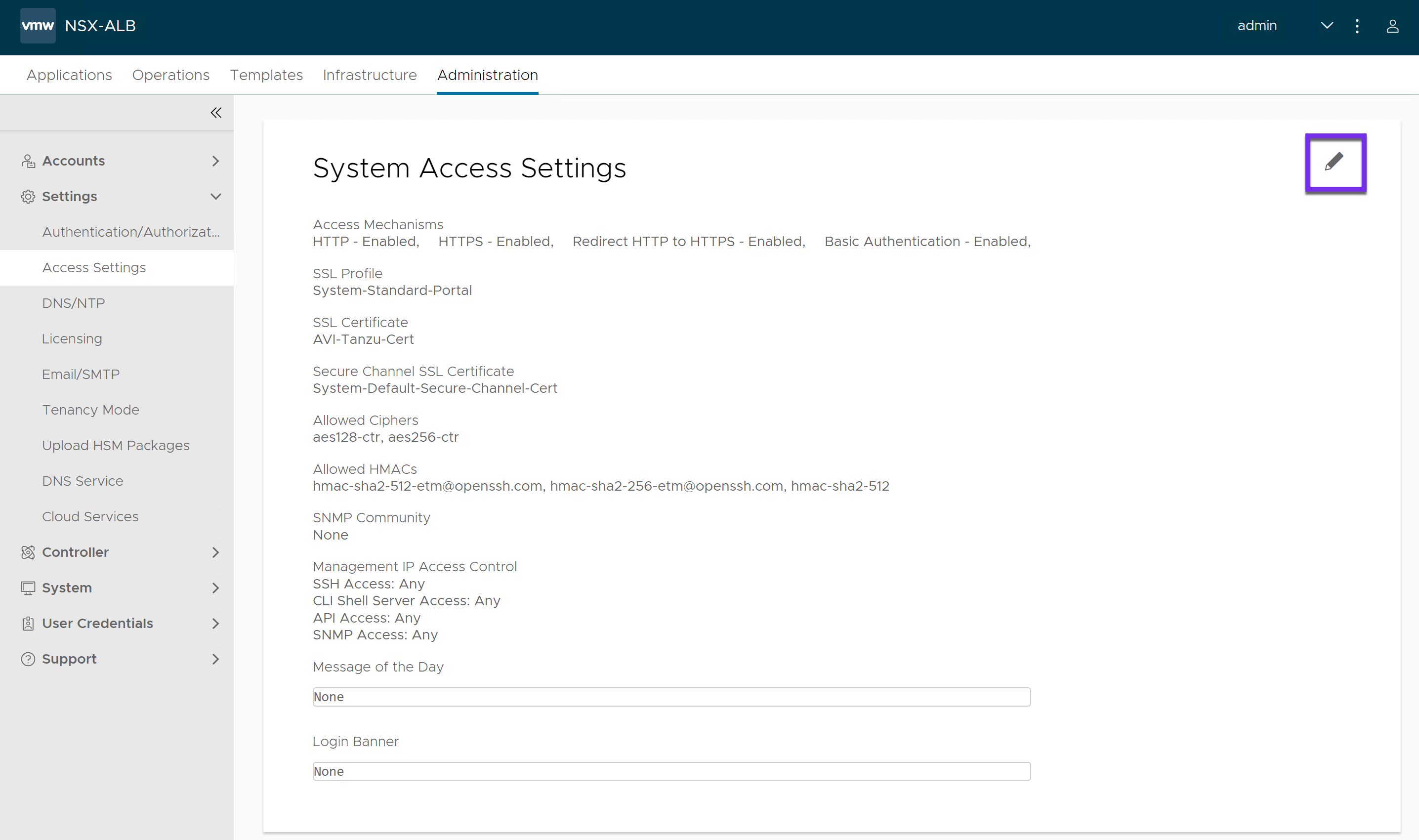1419x840 pixels.
Task: Select Tenancy Mode in sidebar
Action: [90, 410]
